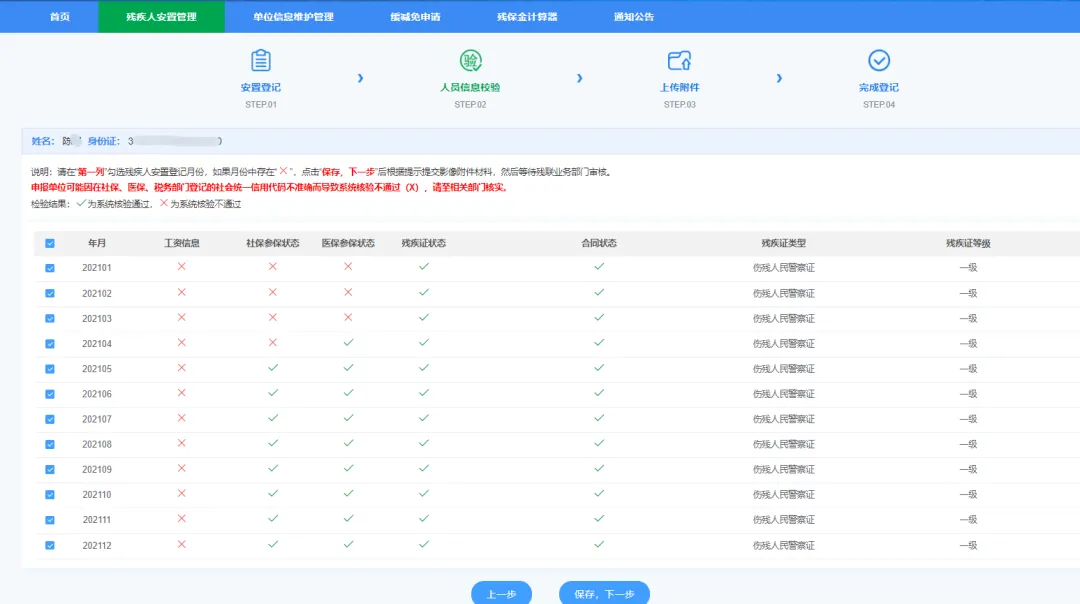Open the 残疾人安置管理 tab
This screenshot has width=1080, height=604.
click(161, 17)
